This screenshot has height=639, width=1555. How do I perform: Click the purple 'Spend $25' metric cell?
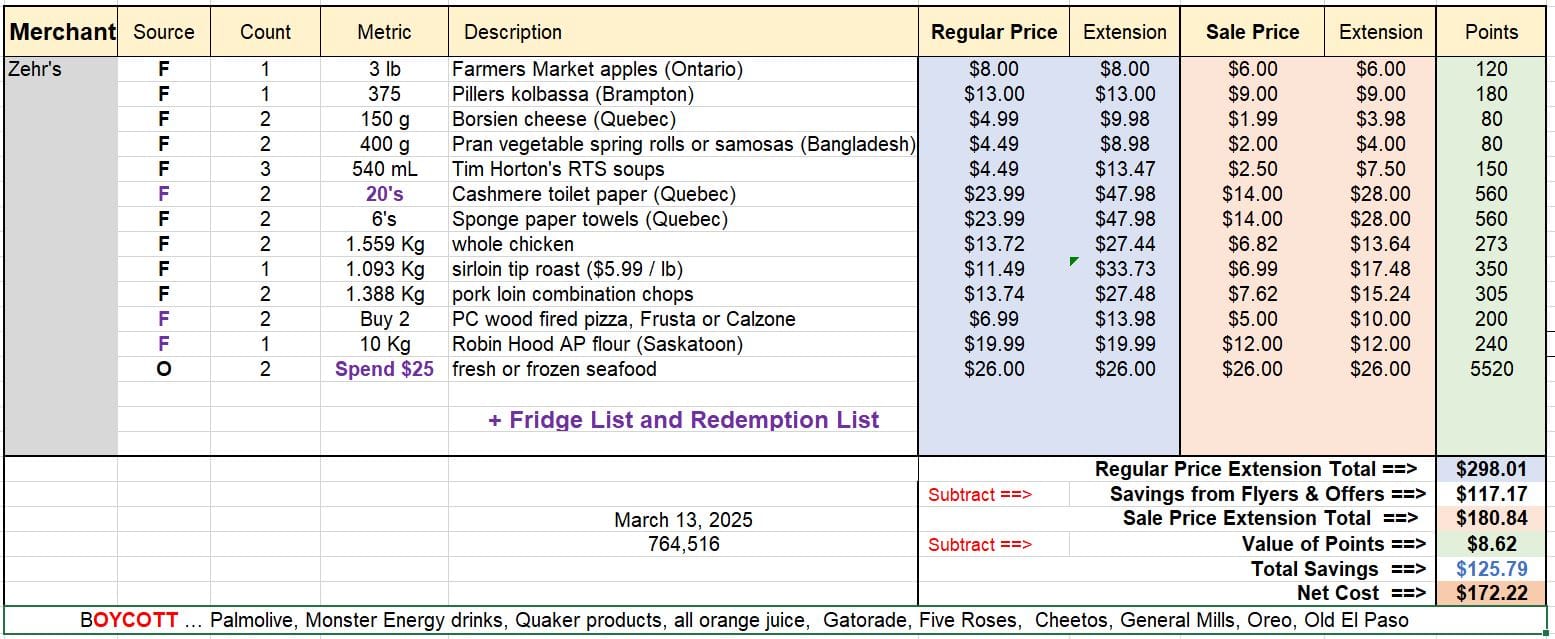point(384,369)
